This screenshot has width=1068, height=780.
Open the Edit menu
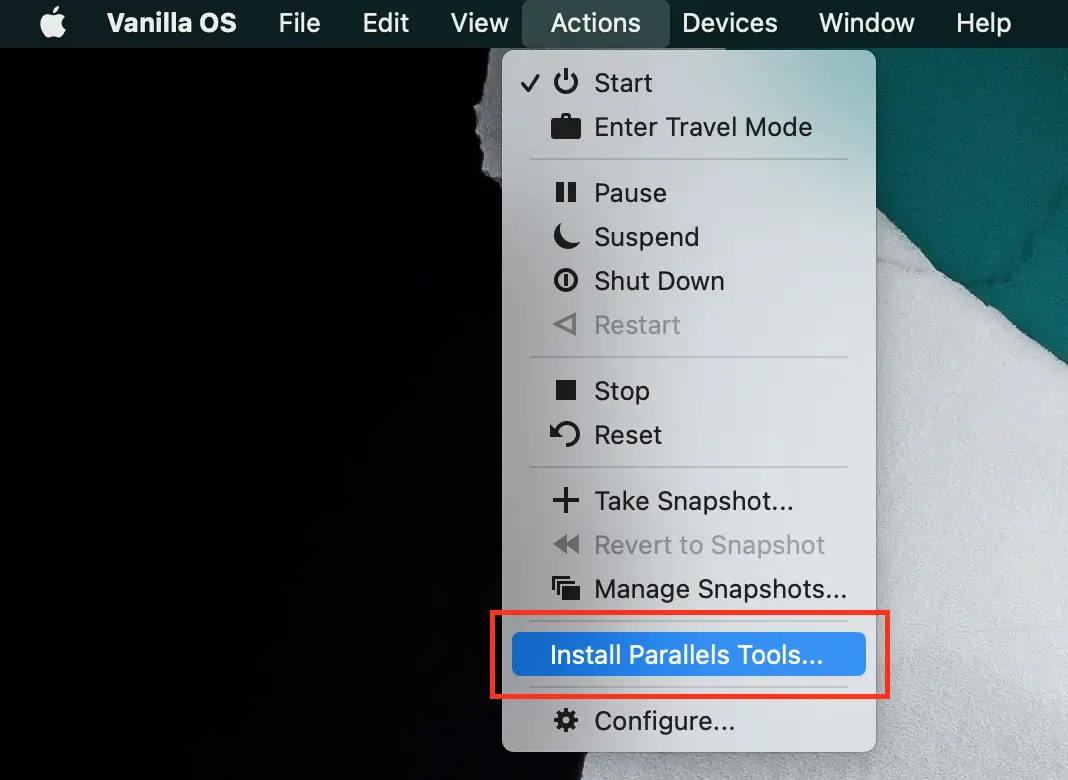click(x=386, y=23)
